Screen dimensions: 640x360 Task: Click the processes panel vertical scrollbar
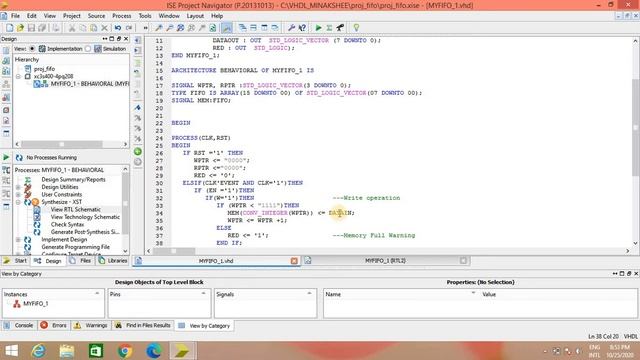[x=125, y=203]
